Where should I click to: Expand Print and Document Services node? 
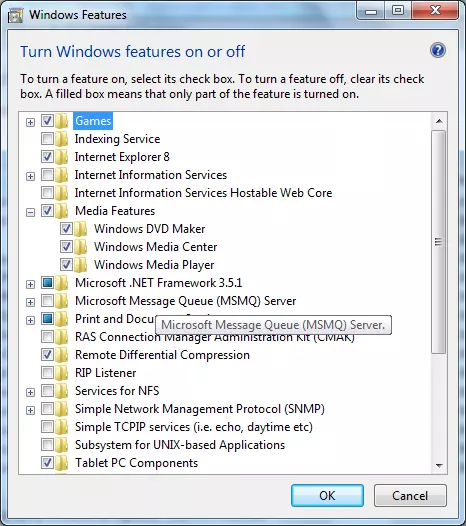(30, 320)
